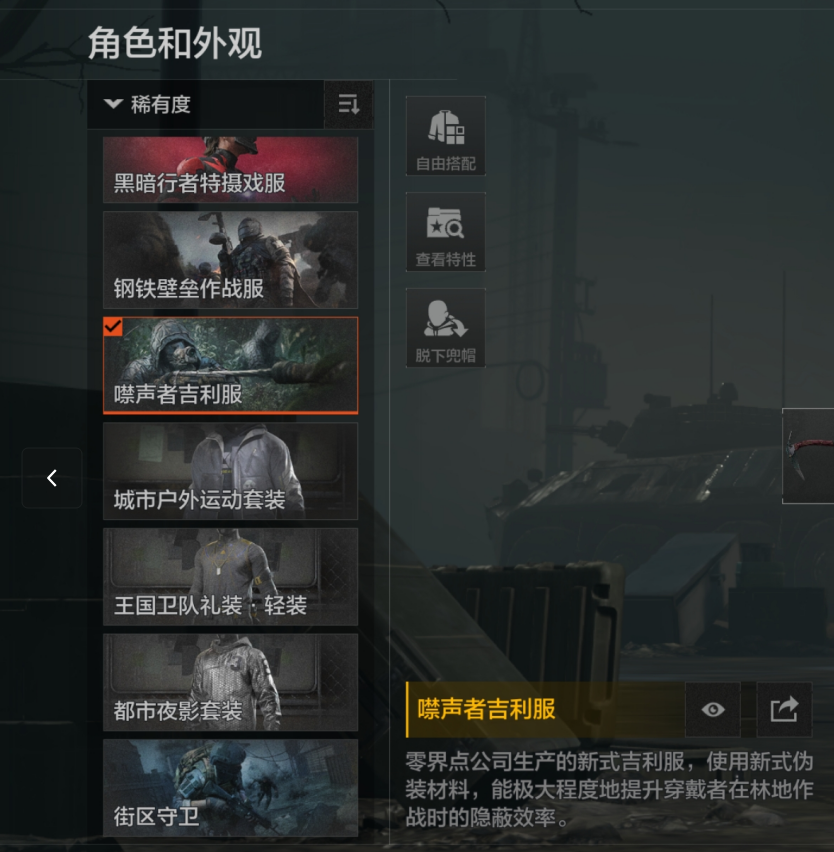Expand the 稀有度 rarity dropdown
This screenshot has width=834, height=852.
click(205, 104)
